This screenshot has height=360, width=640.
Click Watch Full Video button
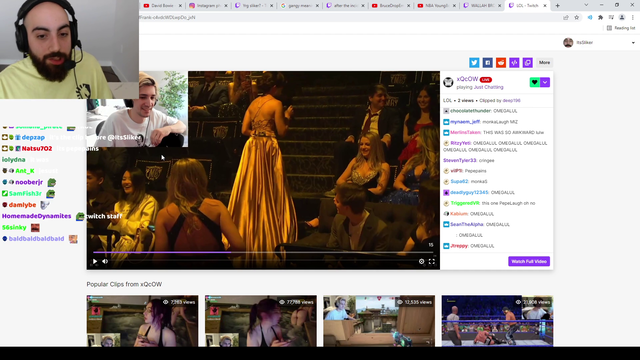[529, 261]
